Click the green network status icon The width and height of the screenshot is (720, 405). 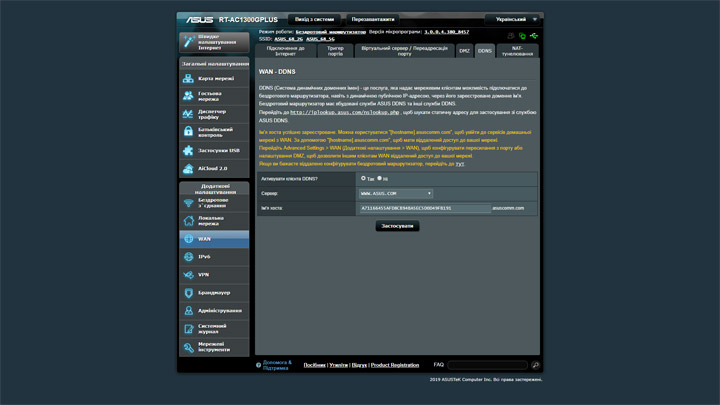click(522, 36)
